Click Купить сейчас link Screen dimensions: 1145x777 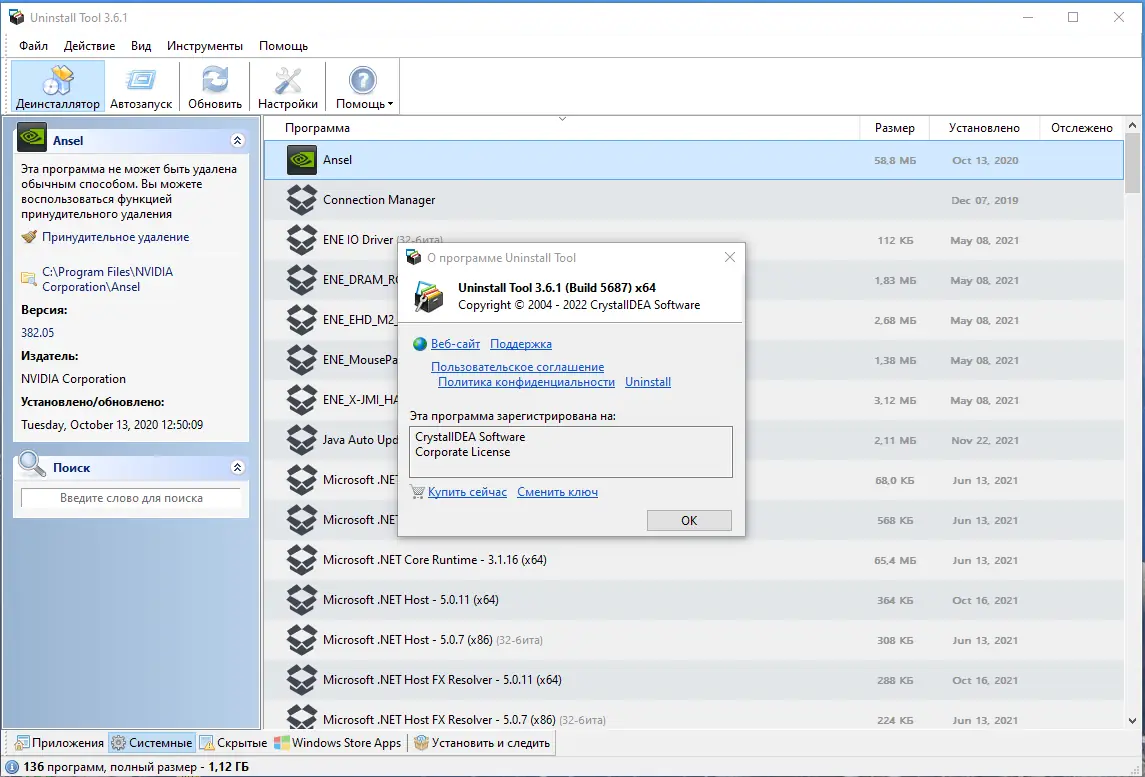(x=467, y=492)
